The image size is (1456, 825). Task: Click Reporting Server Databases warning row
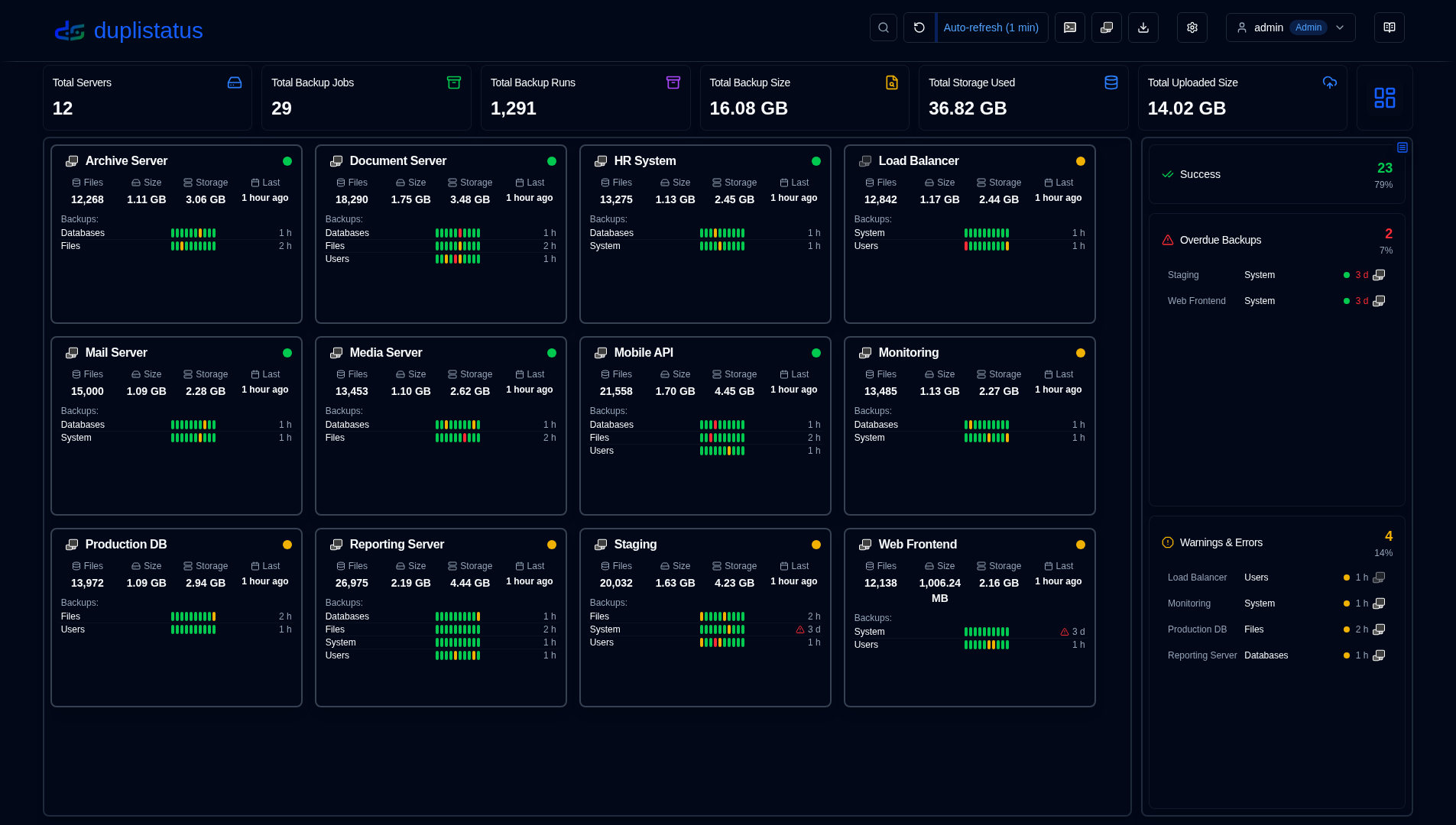[1276, 655]
